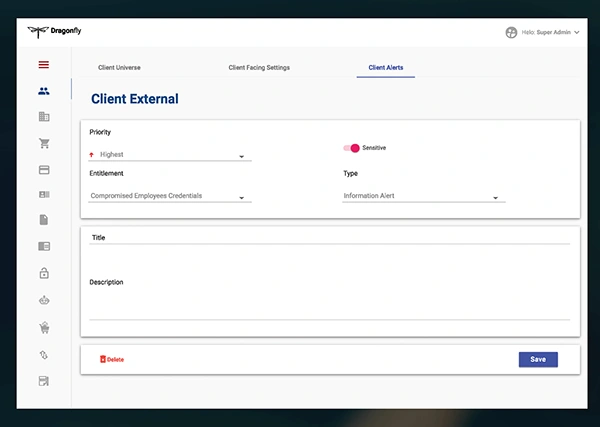Click the Type label
This screenshot has width=600, height=427.
point(351,173)
